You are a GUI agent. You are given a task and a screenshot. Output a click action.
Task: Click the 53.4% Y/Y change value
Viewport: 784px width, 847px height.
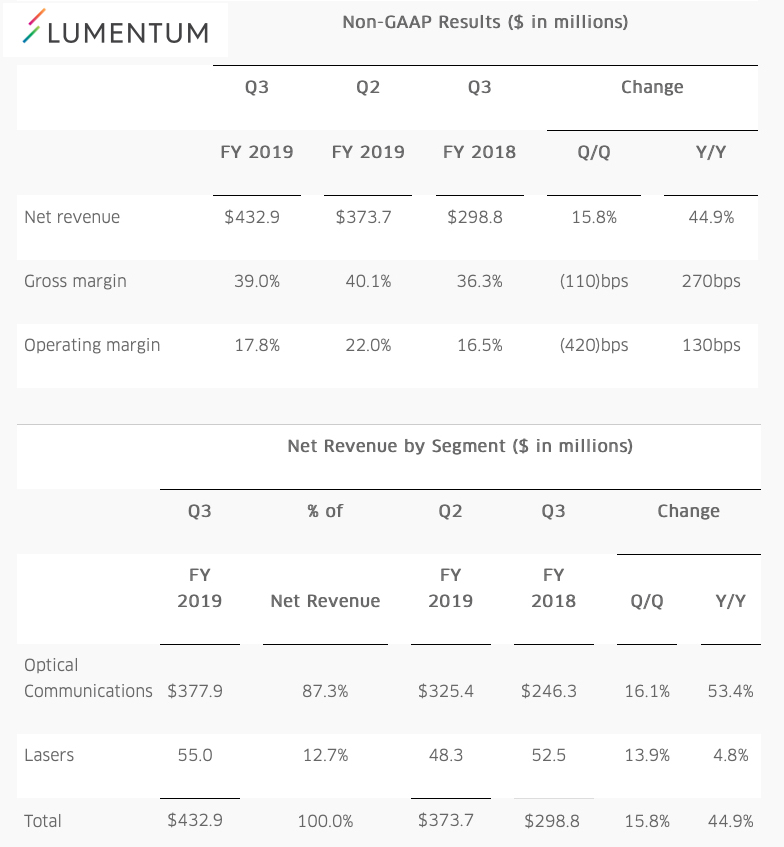click(729, 691)
